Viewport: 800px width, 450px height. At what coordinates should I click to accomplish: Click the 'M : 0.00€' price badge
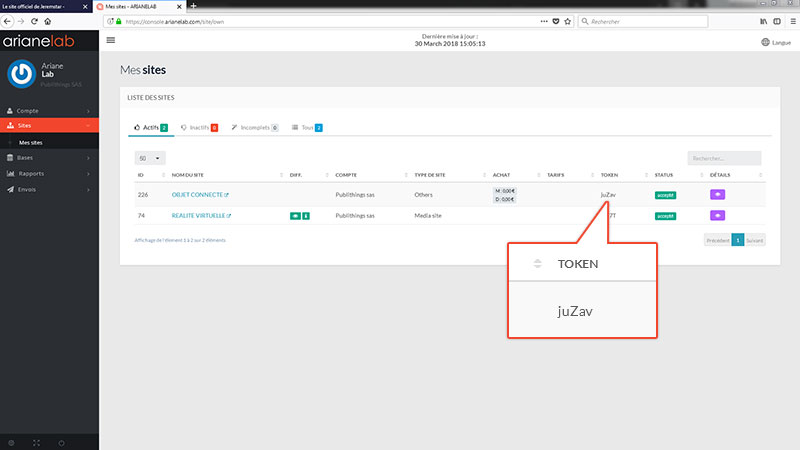coord(505,191)
